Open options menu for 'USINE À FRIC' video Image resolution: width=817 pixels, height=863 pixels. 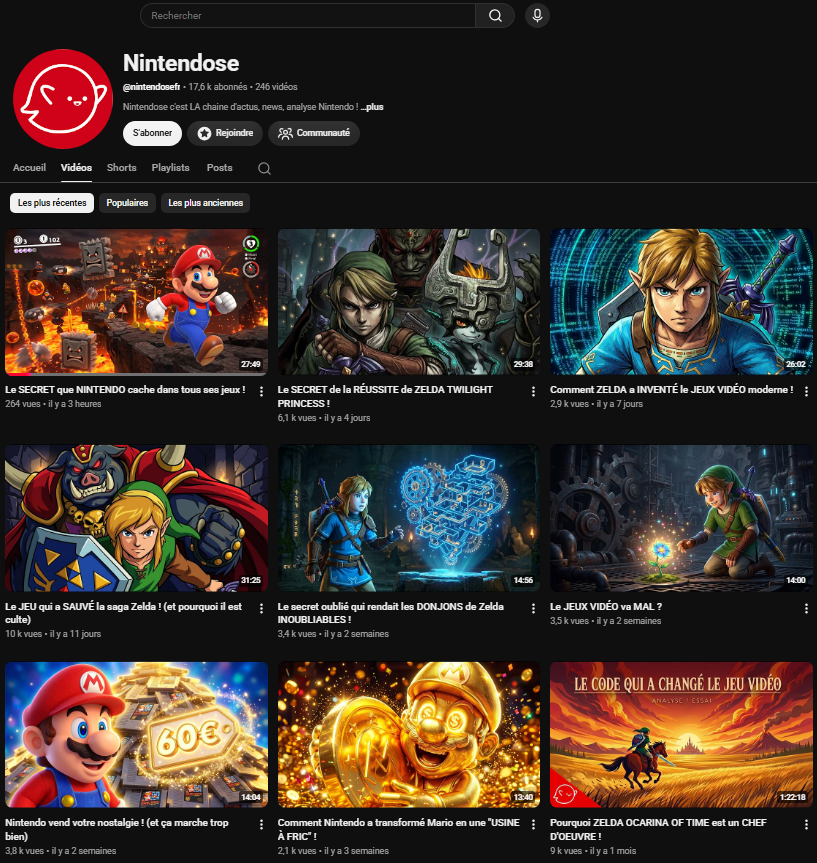(x=533, y=824)
